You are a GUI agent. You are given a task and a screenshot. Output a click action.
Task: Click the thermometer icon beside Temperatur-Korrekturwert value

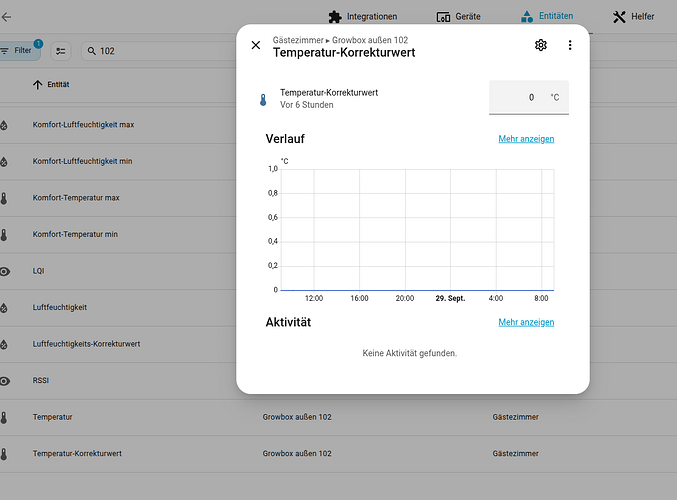click(263, 100)
